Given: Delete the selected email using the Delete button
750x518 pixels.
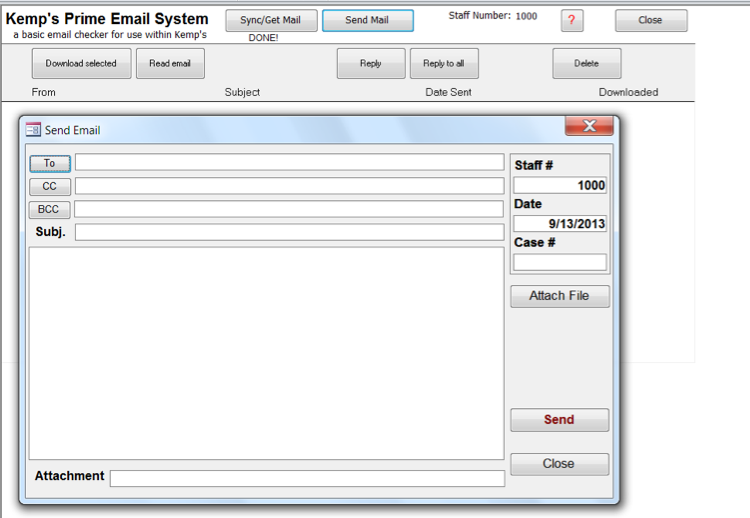Looking at the screenshot, I should 586,64.
